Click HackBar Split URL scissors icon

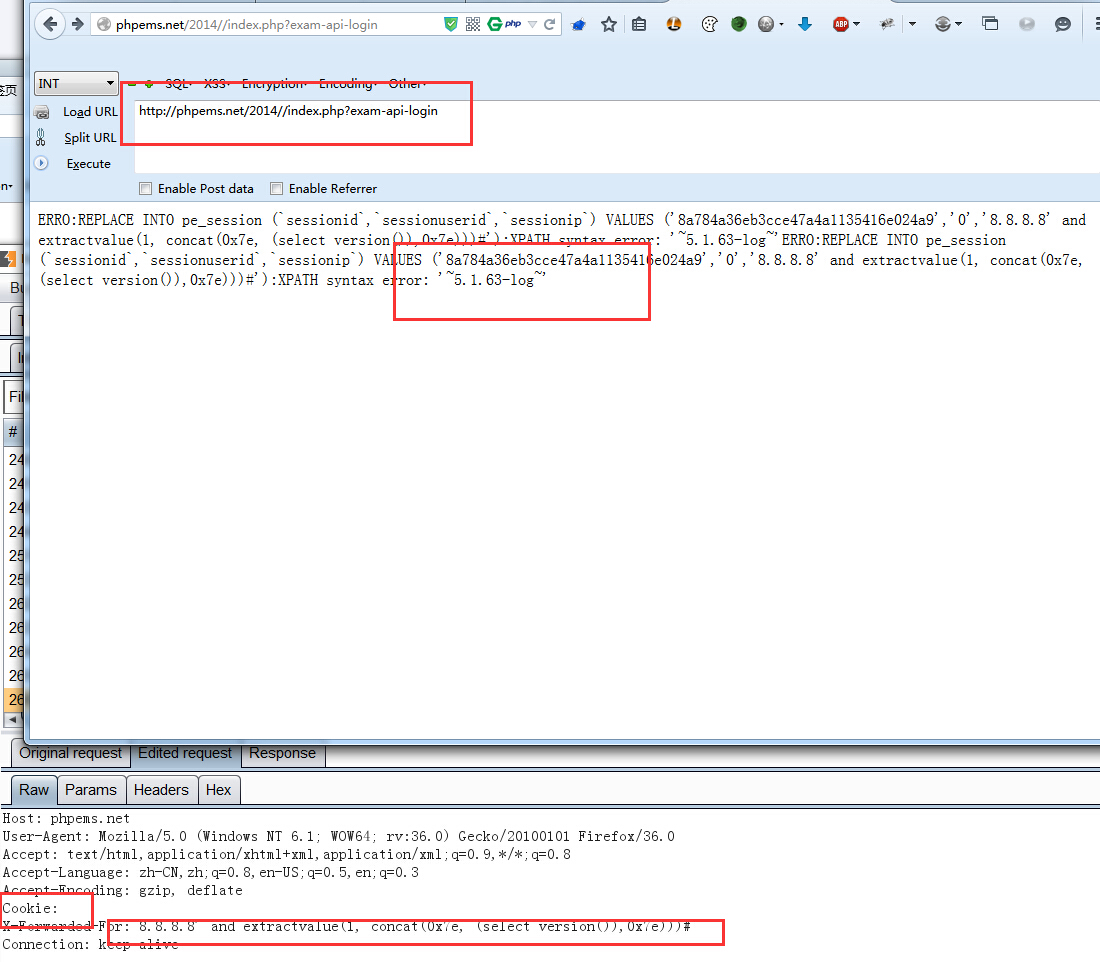coord(41,138)
